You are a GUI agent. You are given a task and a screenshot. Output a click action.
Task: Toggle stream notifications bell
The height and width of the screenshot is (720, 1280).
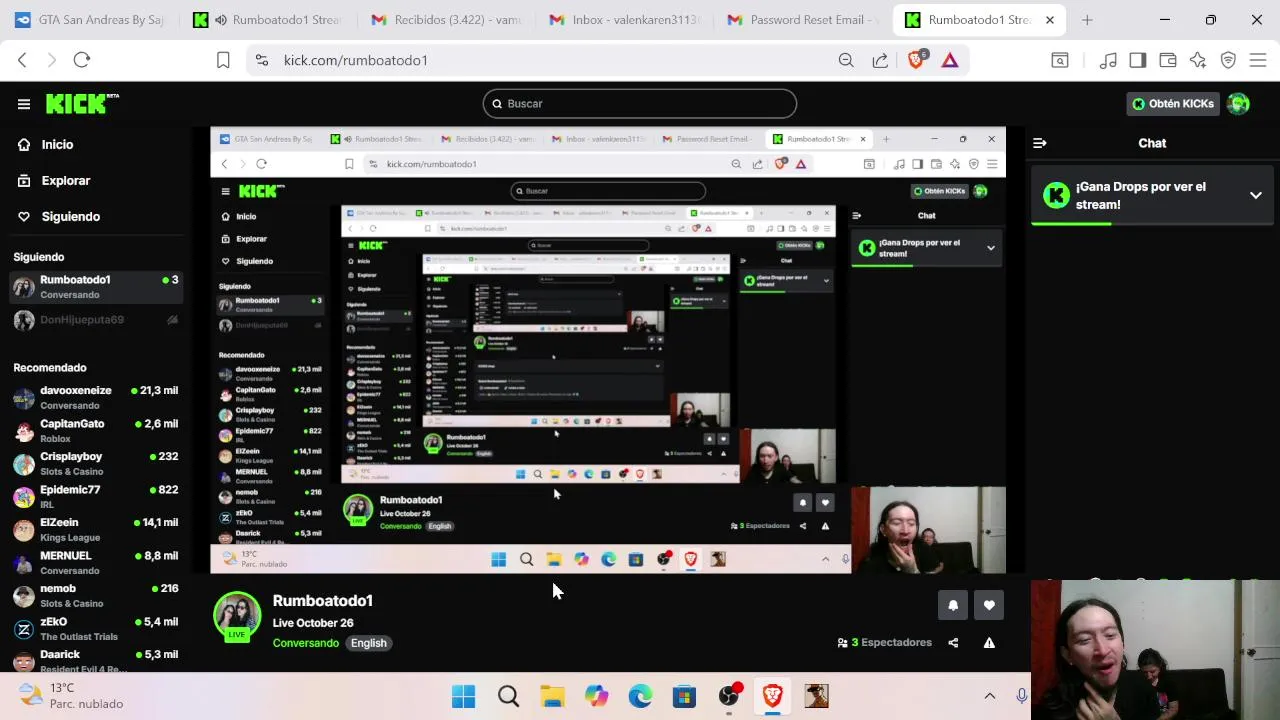point(953,605)
